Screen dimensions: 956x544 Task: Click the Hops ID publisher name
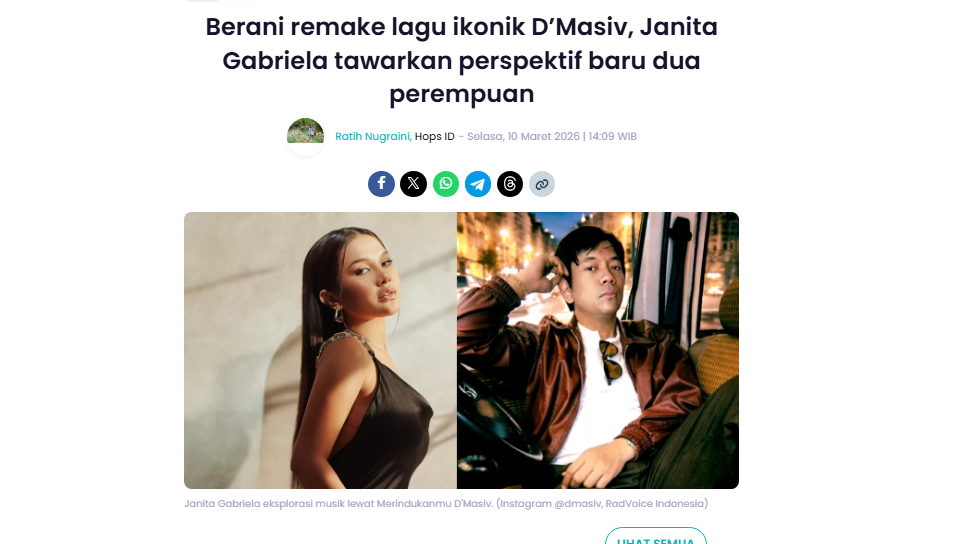(435, 137)
